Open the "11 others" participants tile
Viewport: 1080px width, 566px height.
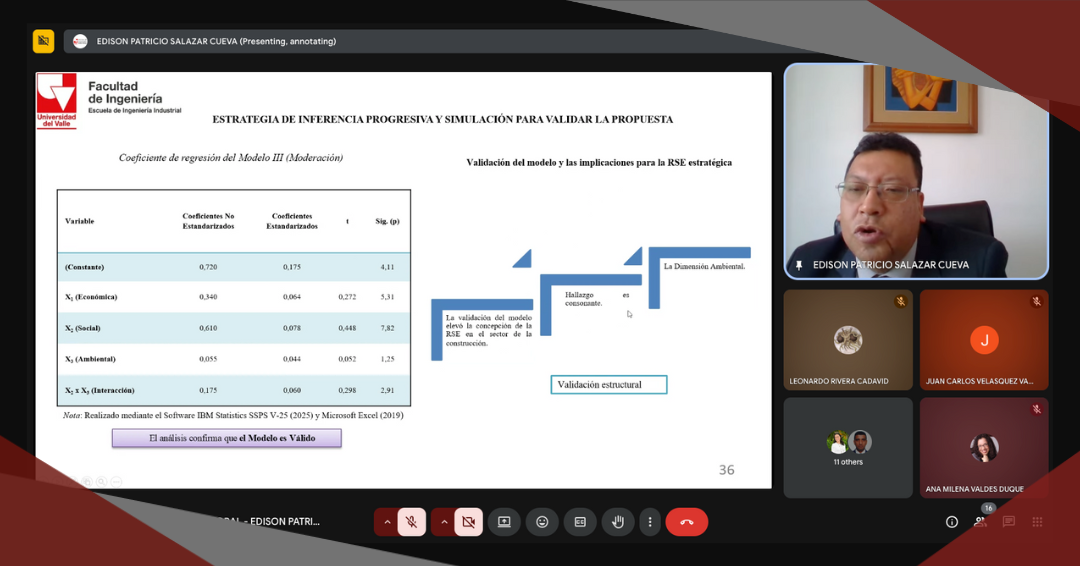847,447
